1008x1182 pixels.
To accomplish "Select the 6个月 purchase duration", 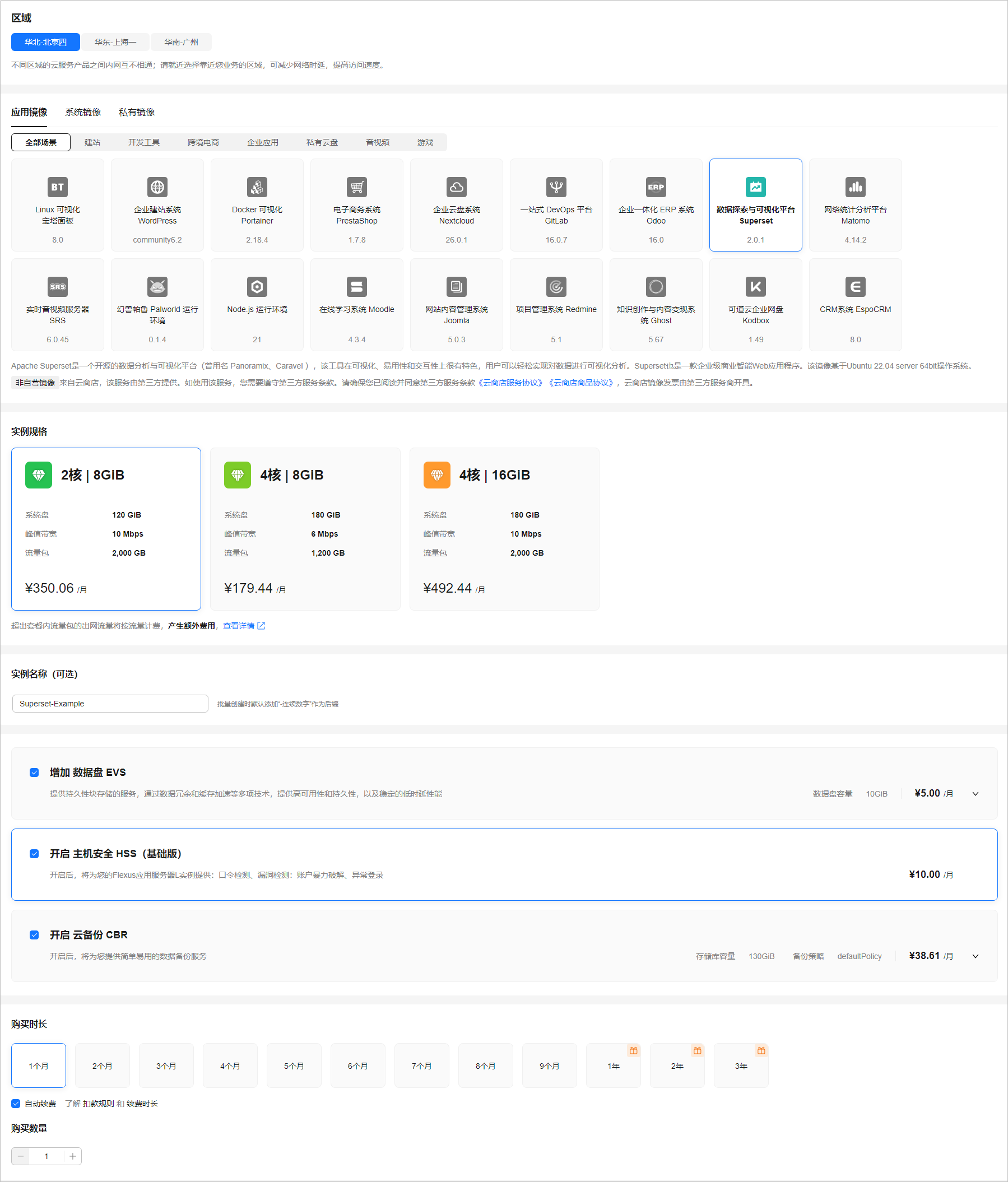I will click(358, 1065).
